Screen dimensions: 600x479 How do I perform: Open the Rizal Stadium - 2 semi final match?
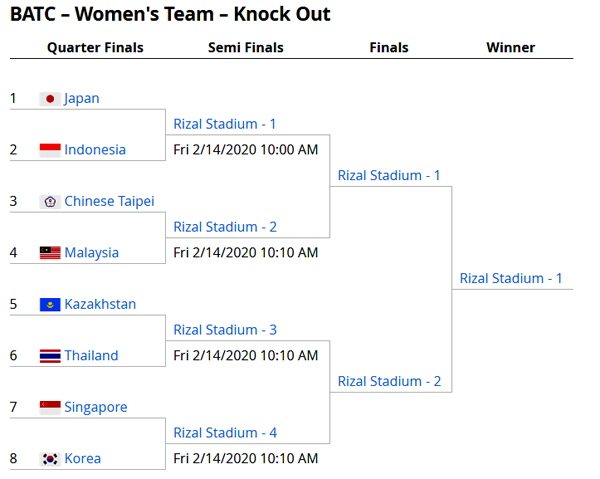[x=389, y=381]
